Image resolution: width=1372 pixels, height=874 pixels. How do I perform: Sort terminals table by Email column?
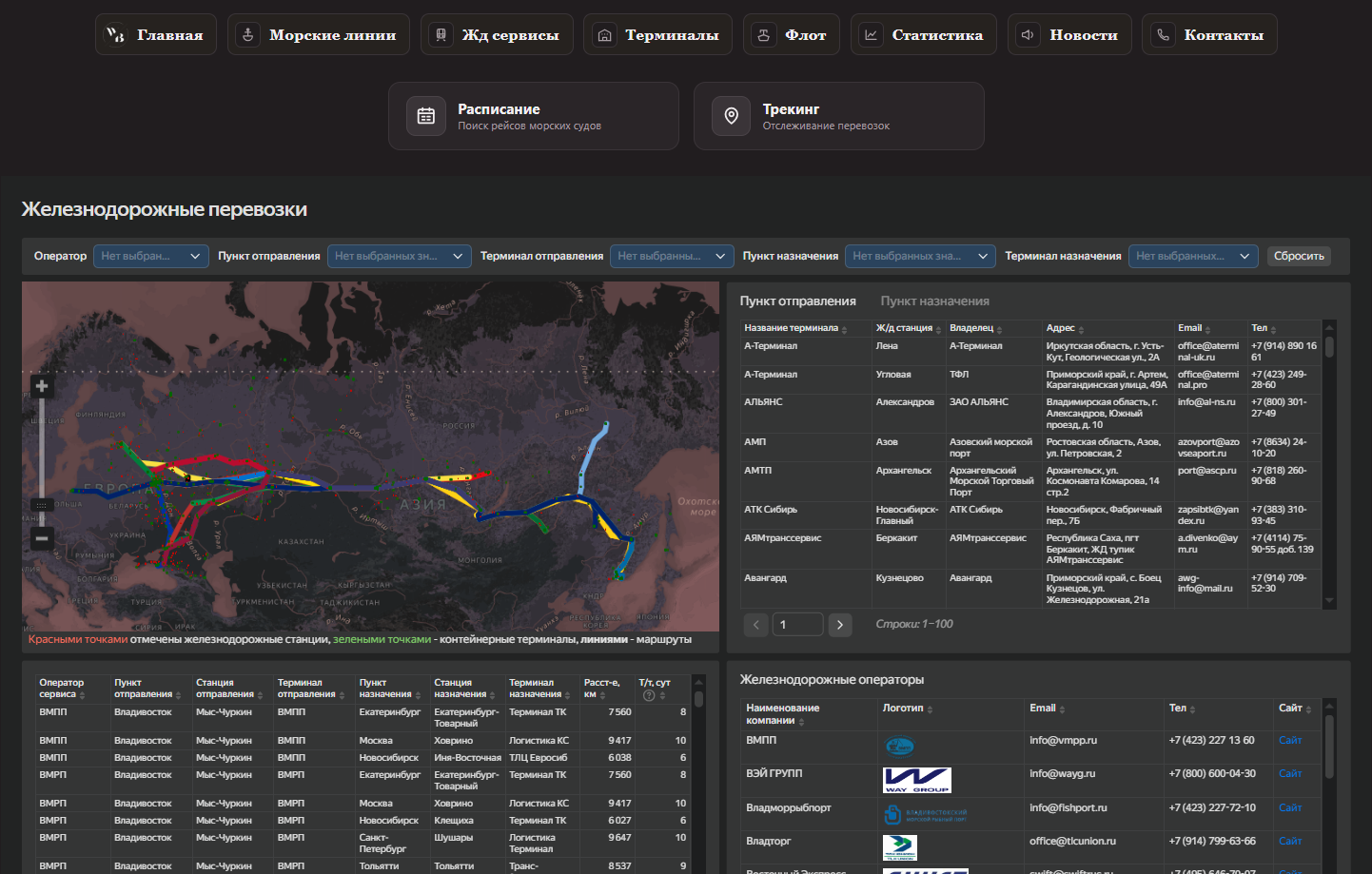1194,328
